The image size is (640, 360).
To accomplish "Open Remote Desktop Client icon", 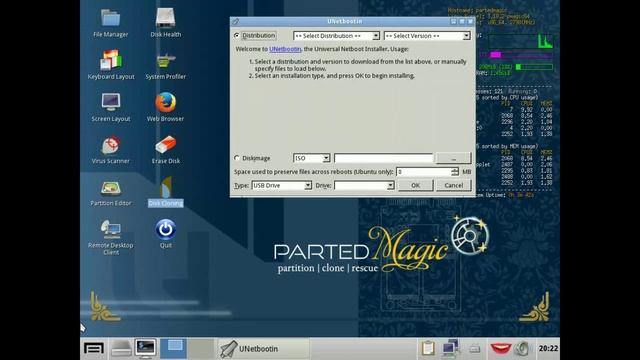I will click(x=111, y=237).
